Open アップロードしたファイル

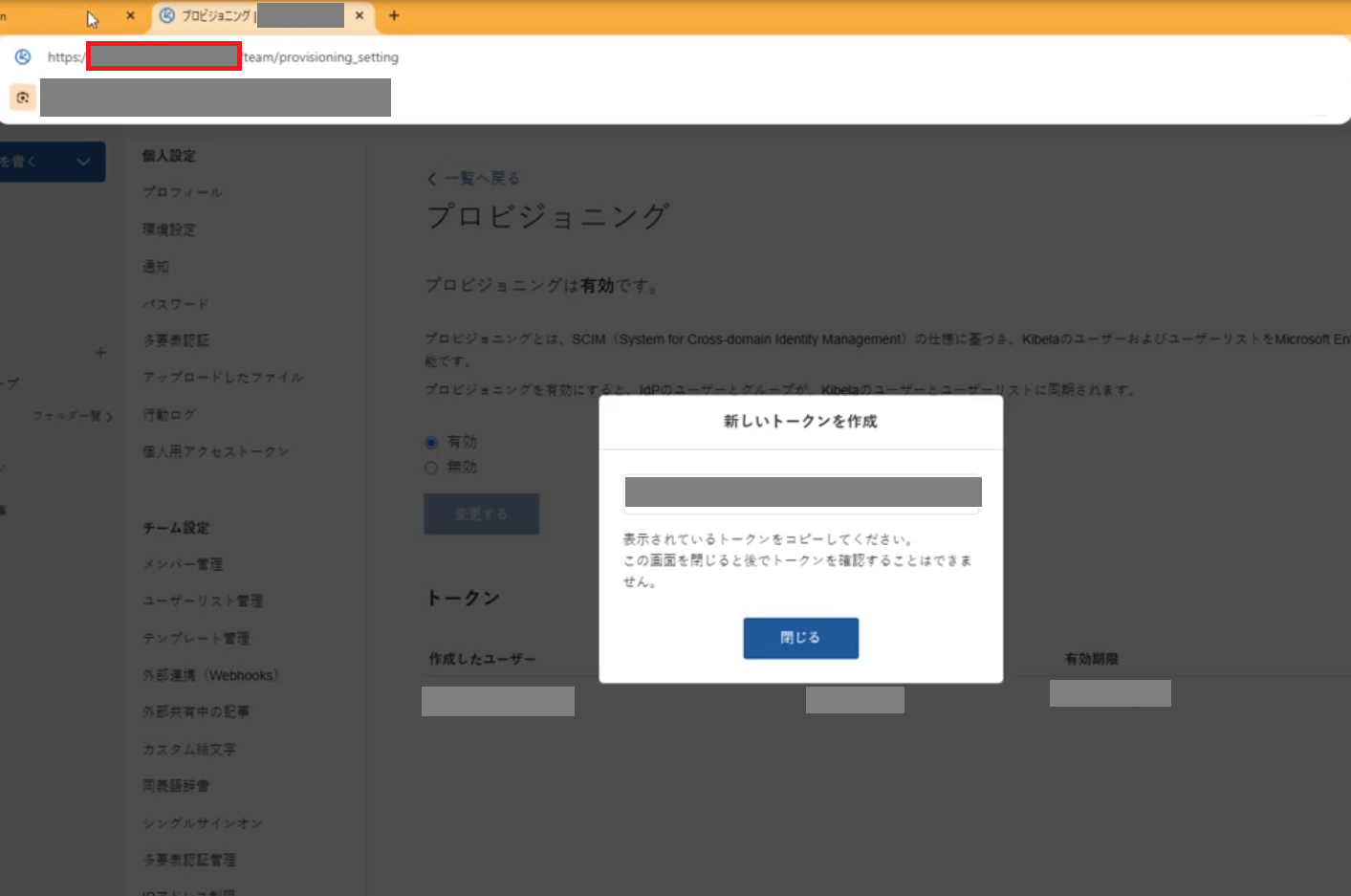pos(223,378)
